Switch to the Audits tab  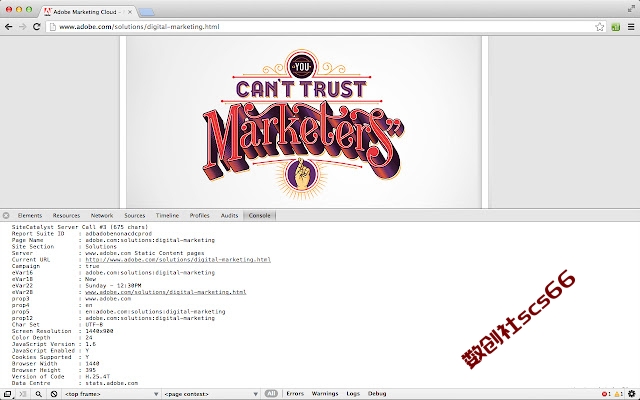(x=229, y=216)
